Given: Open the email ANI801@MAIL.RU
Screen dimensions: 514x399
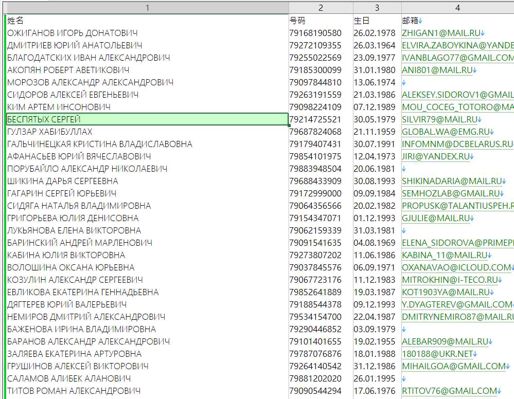Looking at the screenshot, I should [x=437, y=70].
